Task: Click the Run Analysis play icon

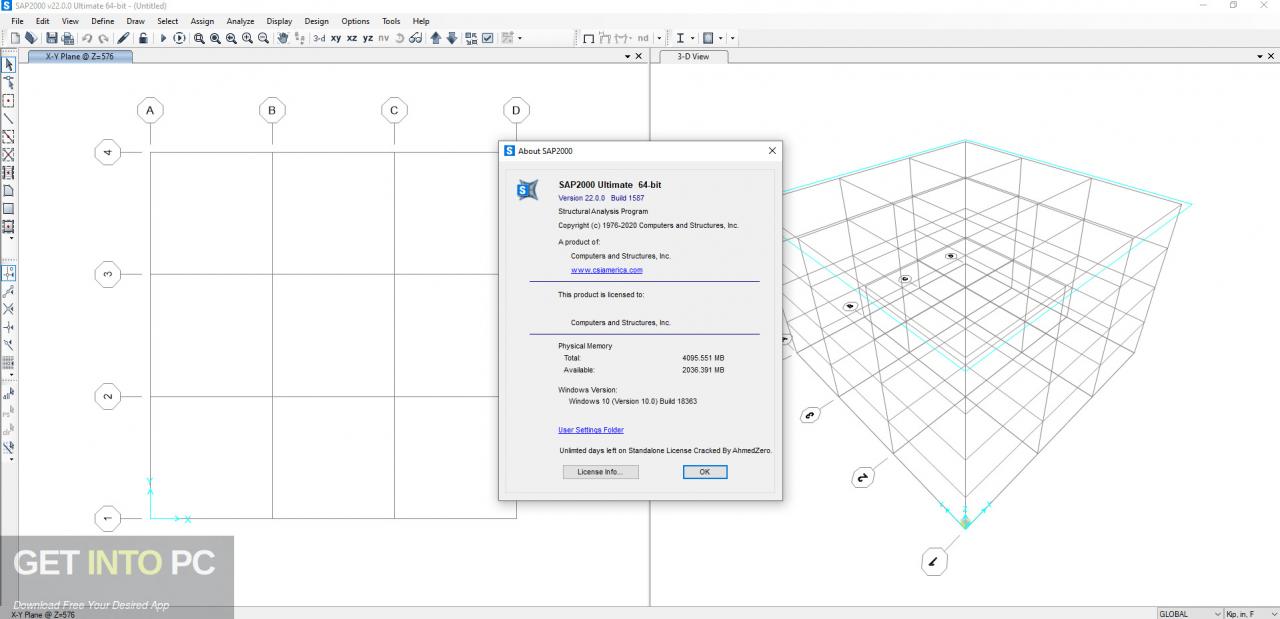Action: point(163,38)
